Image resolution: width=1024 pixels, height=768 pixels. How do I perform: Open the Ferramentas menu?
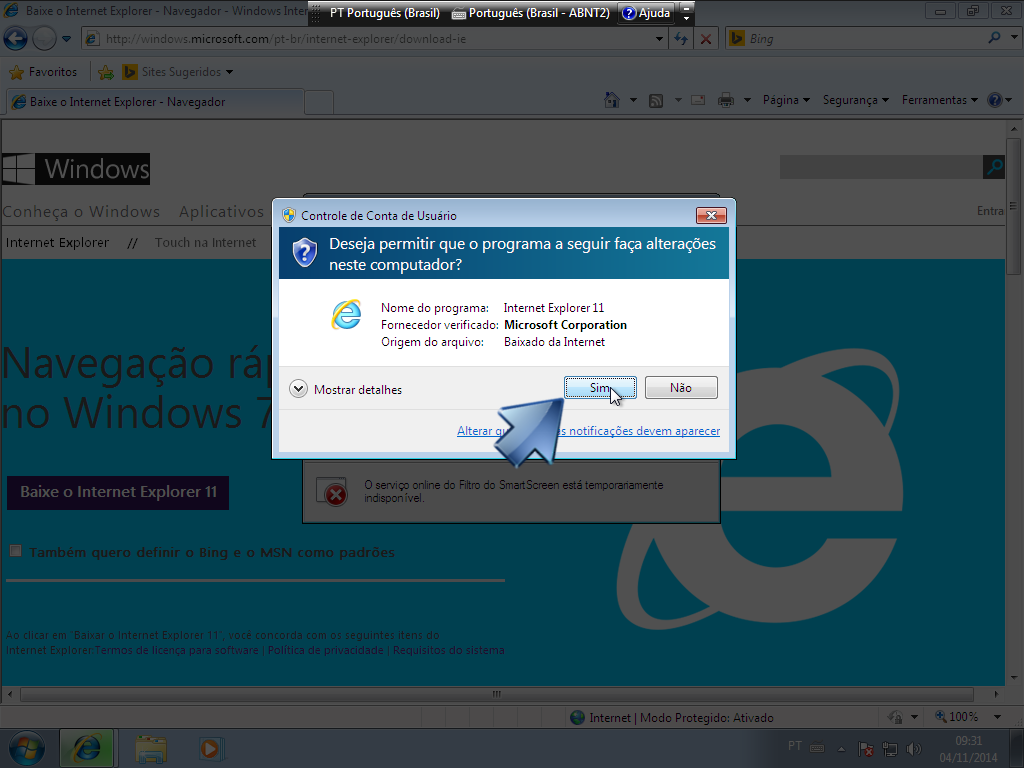tap(940, 100)
